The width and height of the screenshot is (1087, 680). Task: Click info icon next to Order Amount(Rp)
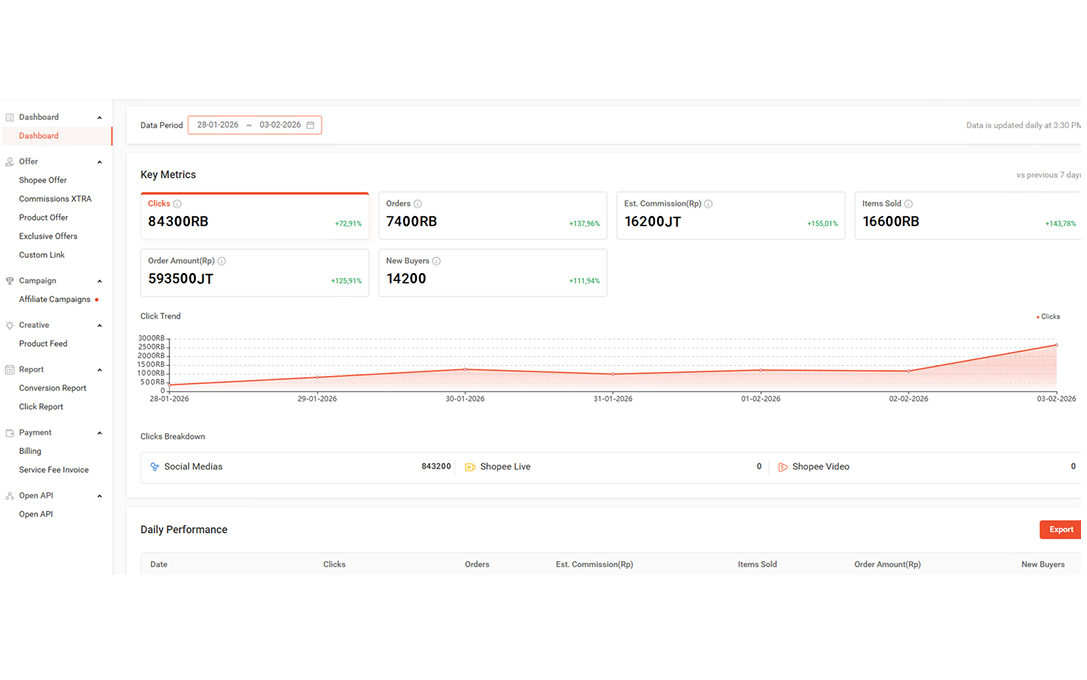coord(222,261)
